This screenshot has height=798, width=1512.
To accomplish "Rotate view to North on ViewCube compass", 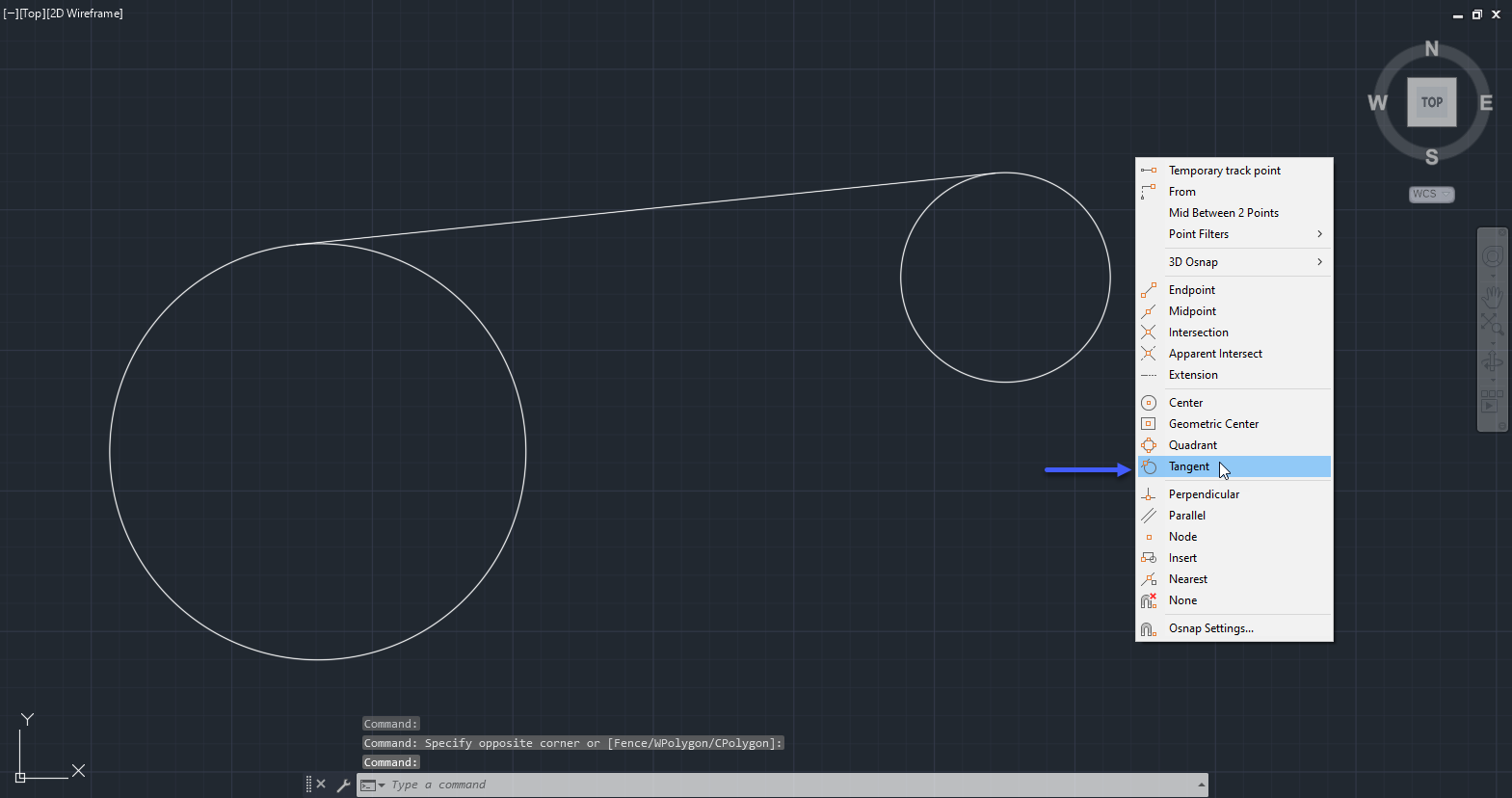I will pyautogui.click(x=1432, y=48).
